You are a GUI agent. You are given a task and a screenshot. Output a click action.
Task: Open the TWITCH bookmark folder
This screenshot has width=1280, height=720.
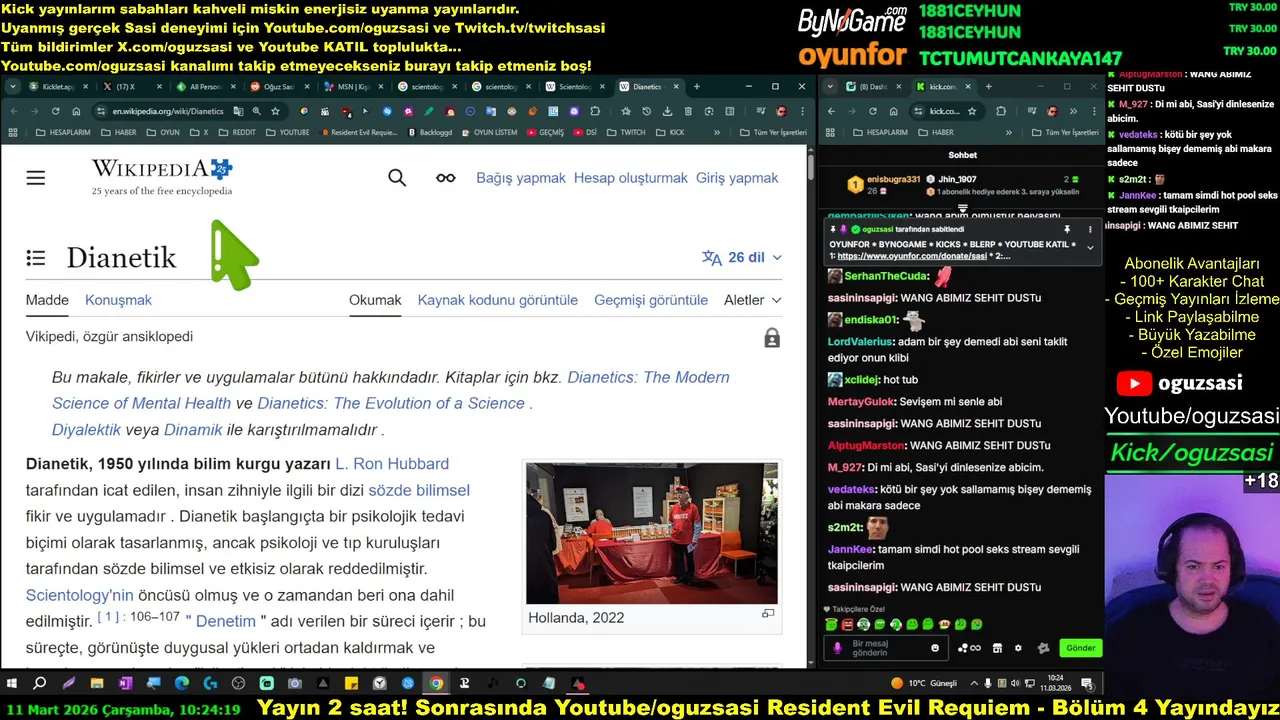pyautogui.click(x=626, y=132)
